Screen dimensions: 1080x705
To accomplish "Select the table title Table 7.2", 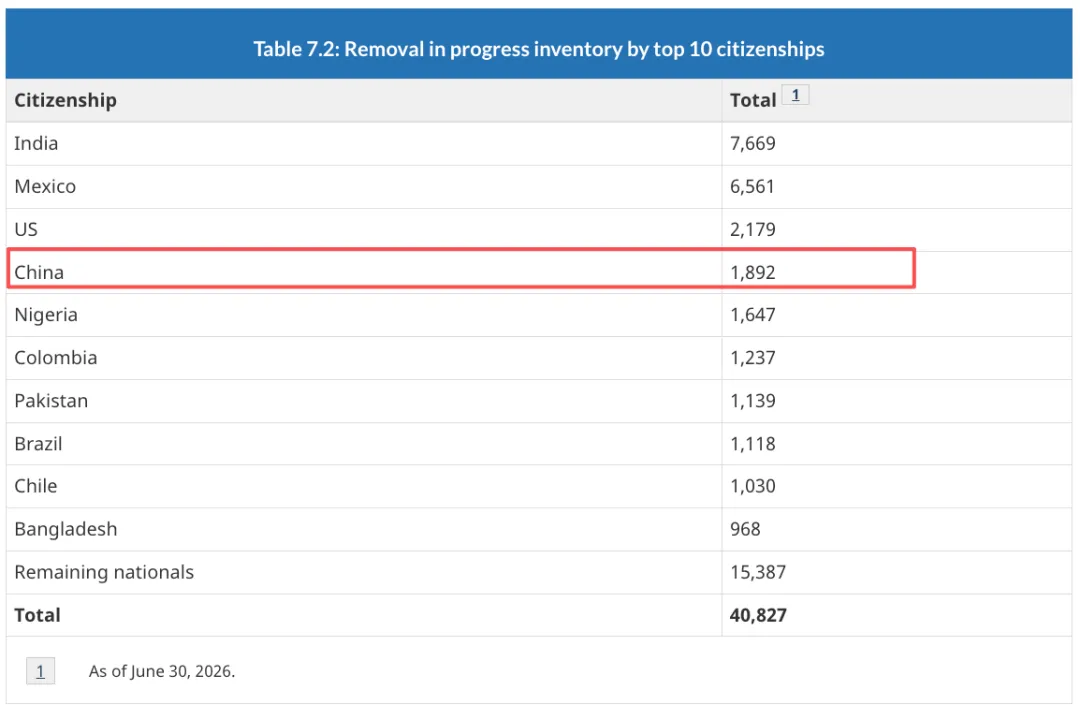I will tap(539, 49).
